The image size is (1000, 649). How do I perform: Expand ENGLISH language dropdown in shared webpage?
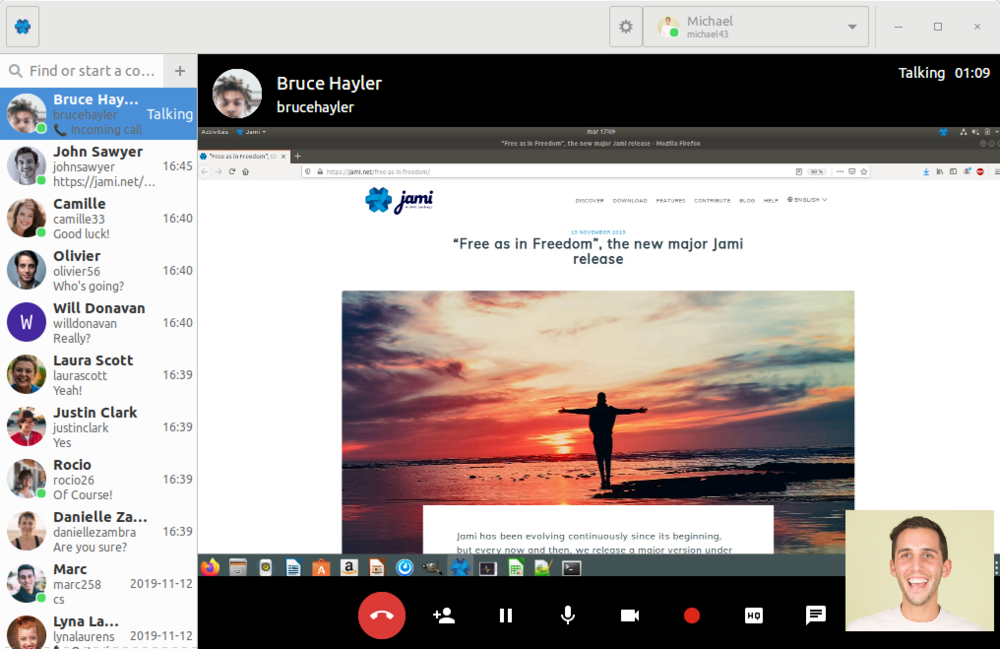point(807,200)
